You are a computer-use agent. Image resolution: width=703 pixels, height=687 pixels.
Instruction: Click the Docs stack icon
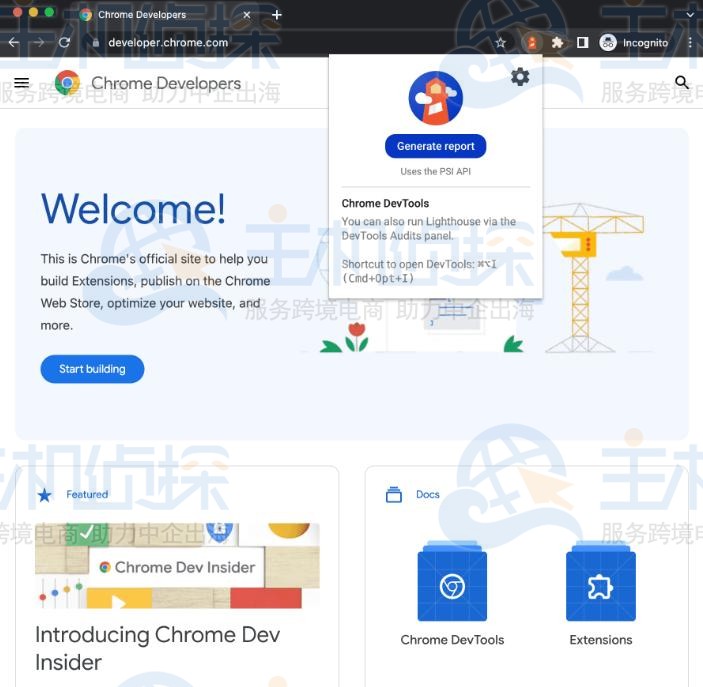coord(394,495)
